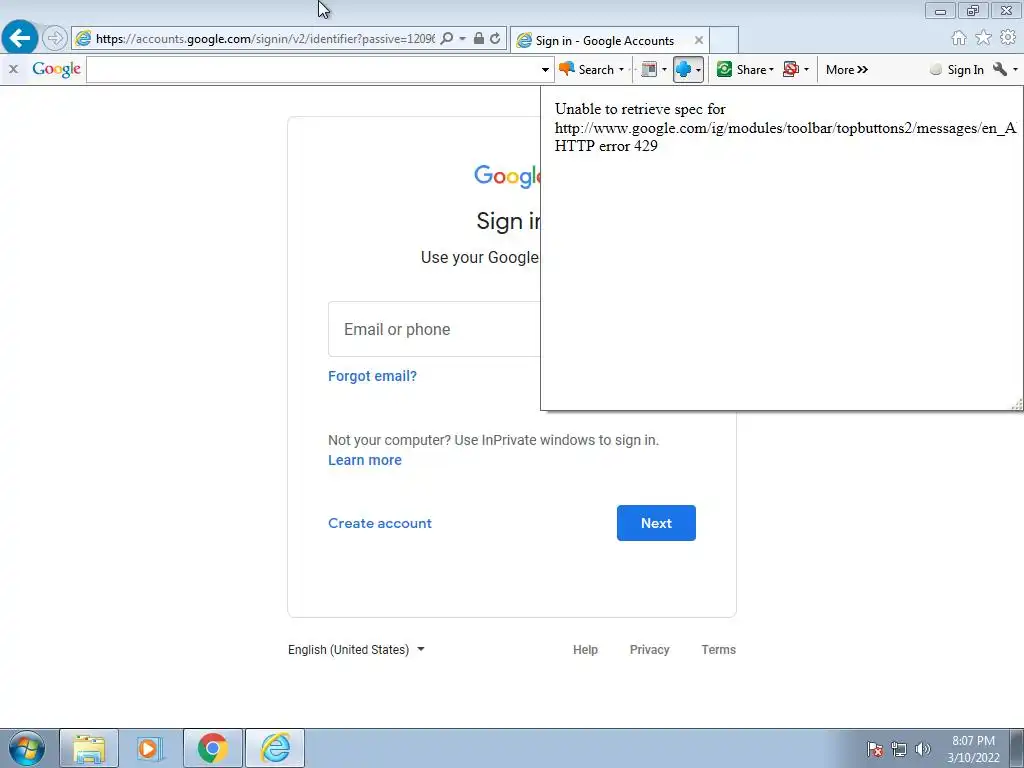Launch Windows Media Player from taskbar
This screenshot has width=1024, height=768.
point(149,748)
